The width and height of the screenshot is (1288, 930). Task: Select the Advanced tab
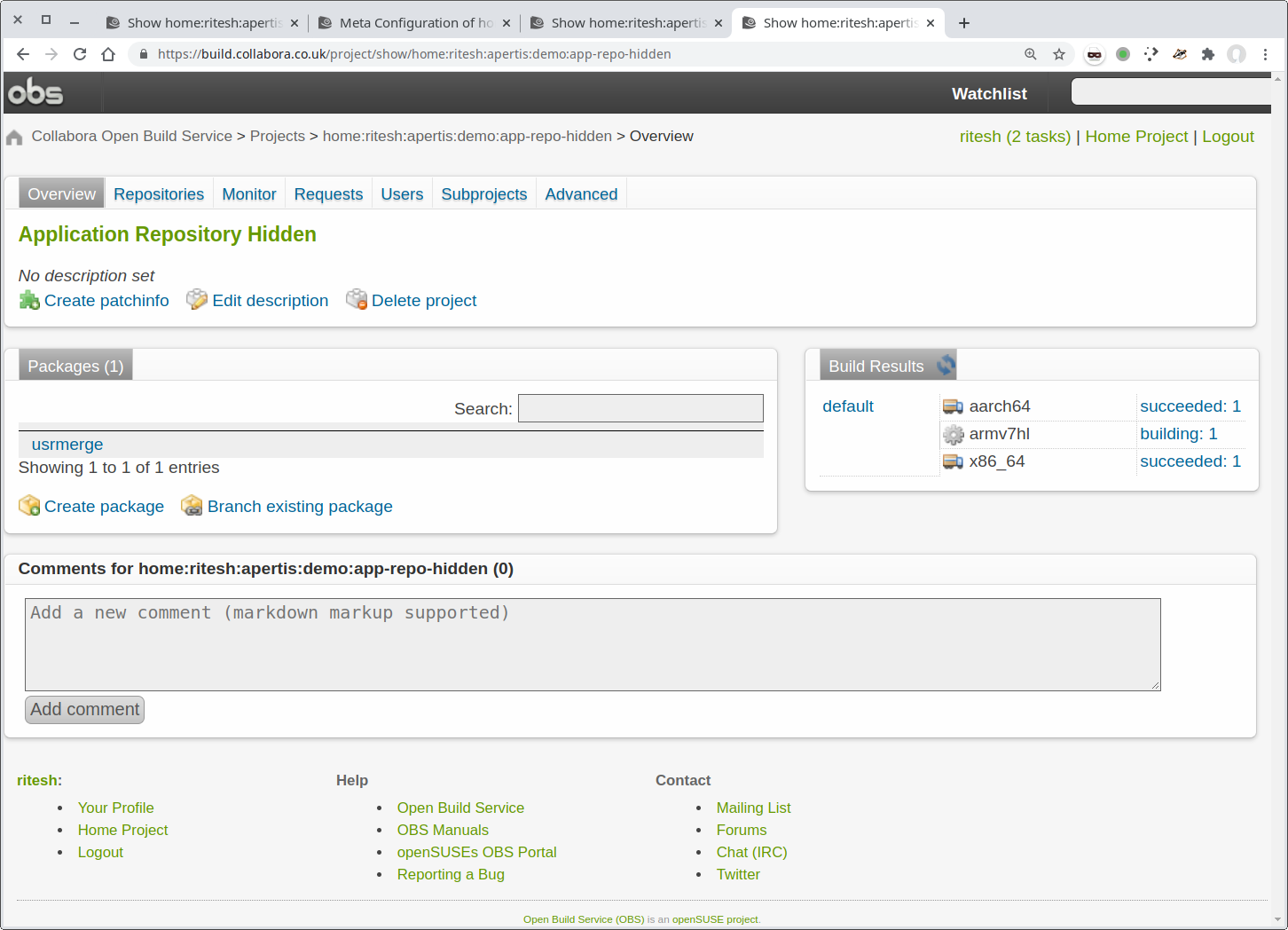coord(581,193)
